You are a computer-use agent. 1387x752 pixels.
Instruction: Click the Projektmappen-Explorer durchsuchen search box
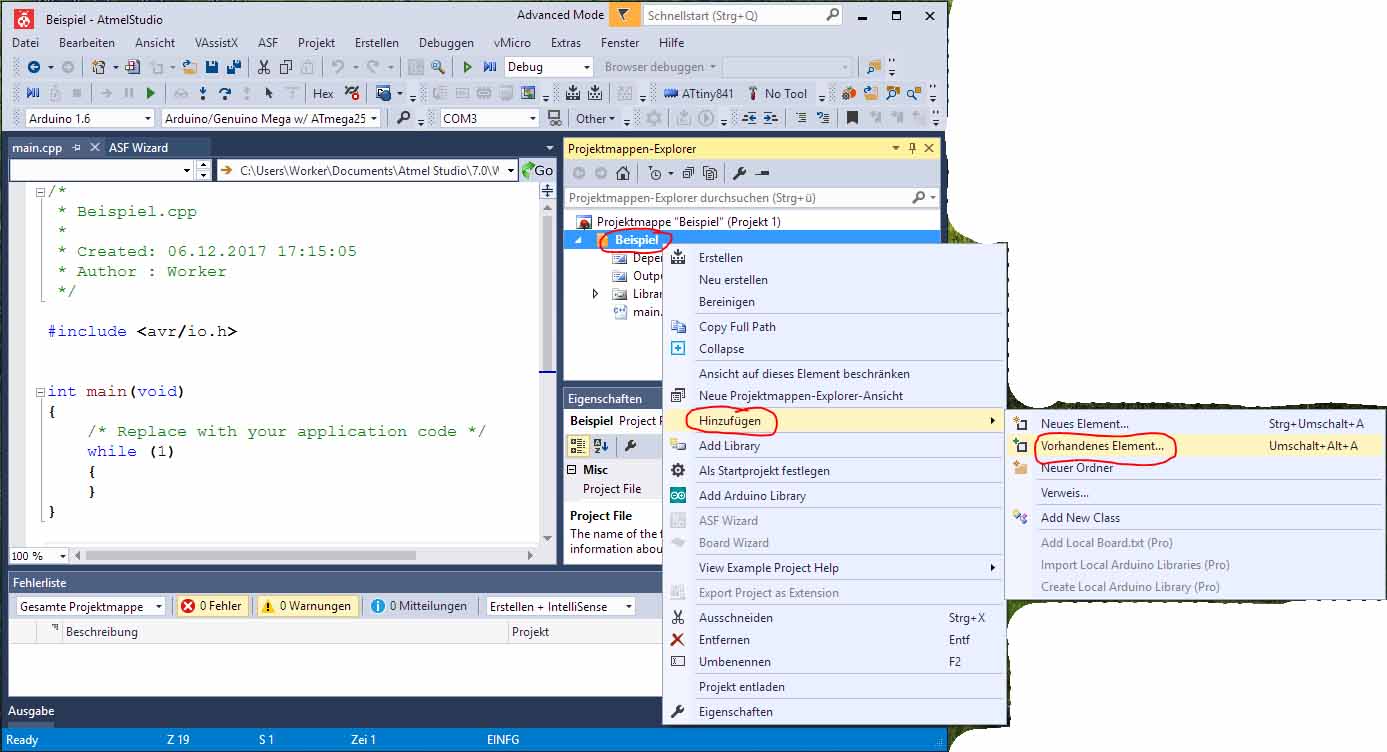click(751, 198)
